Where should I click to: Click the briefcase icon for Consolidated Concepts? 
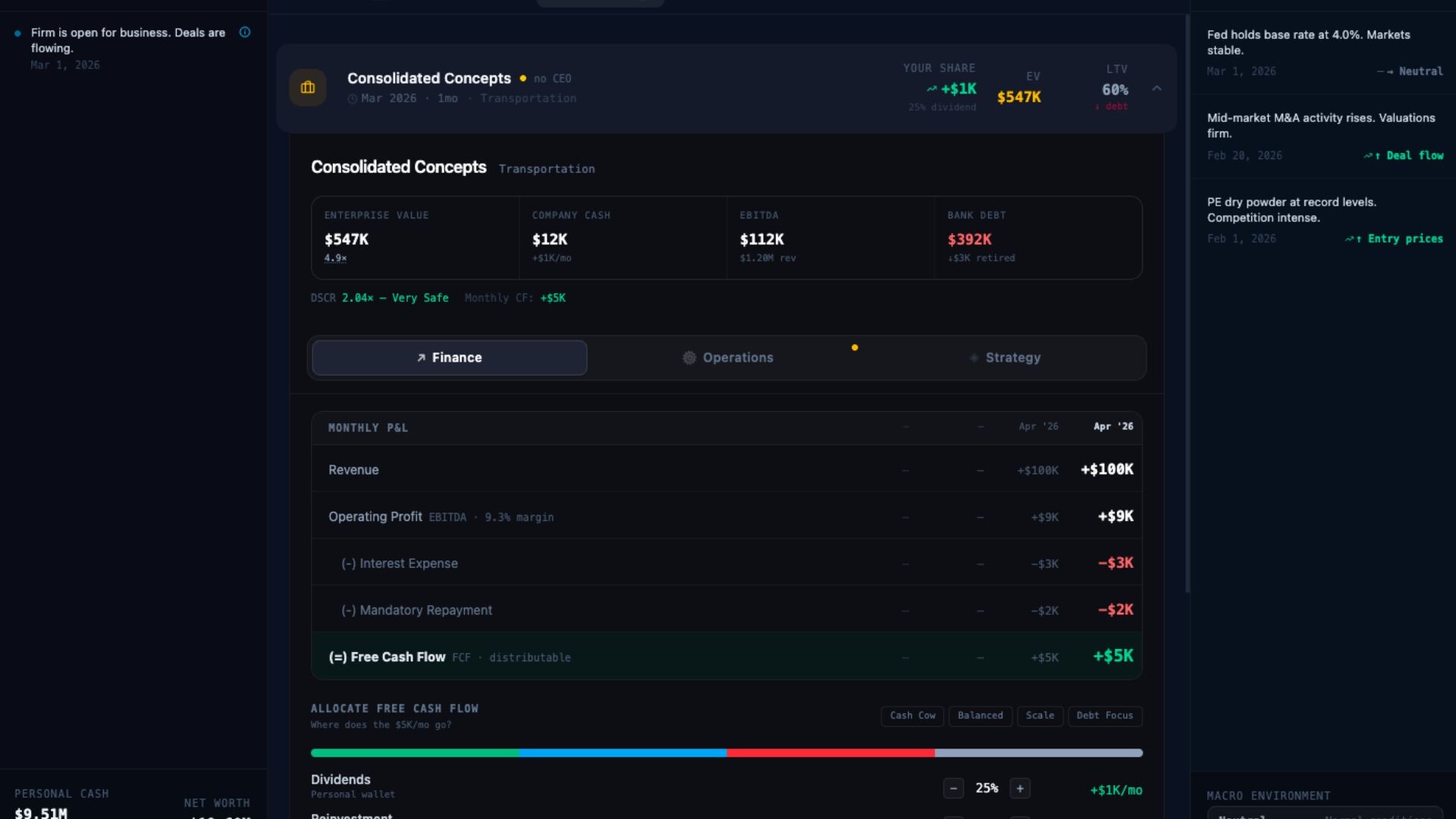click(308, 87)
